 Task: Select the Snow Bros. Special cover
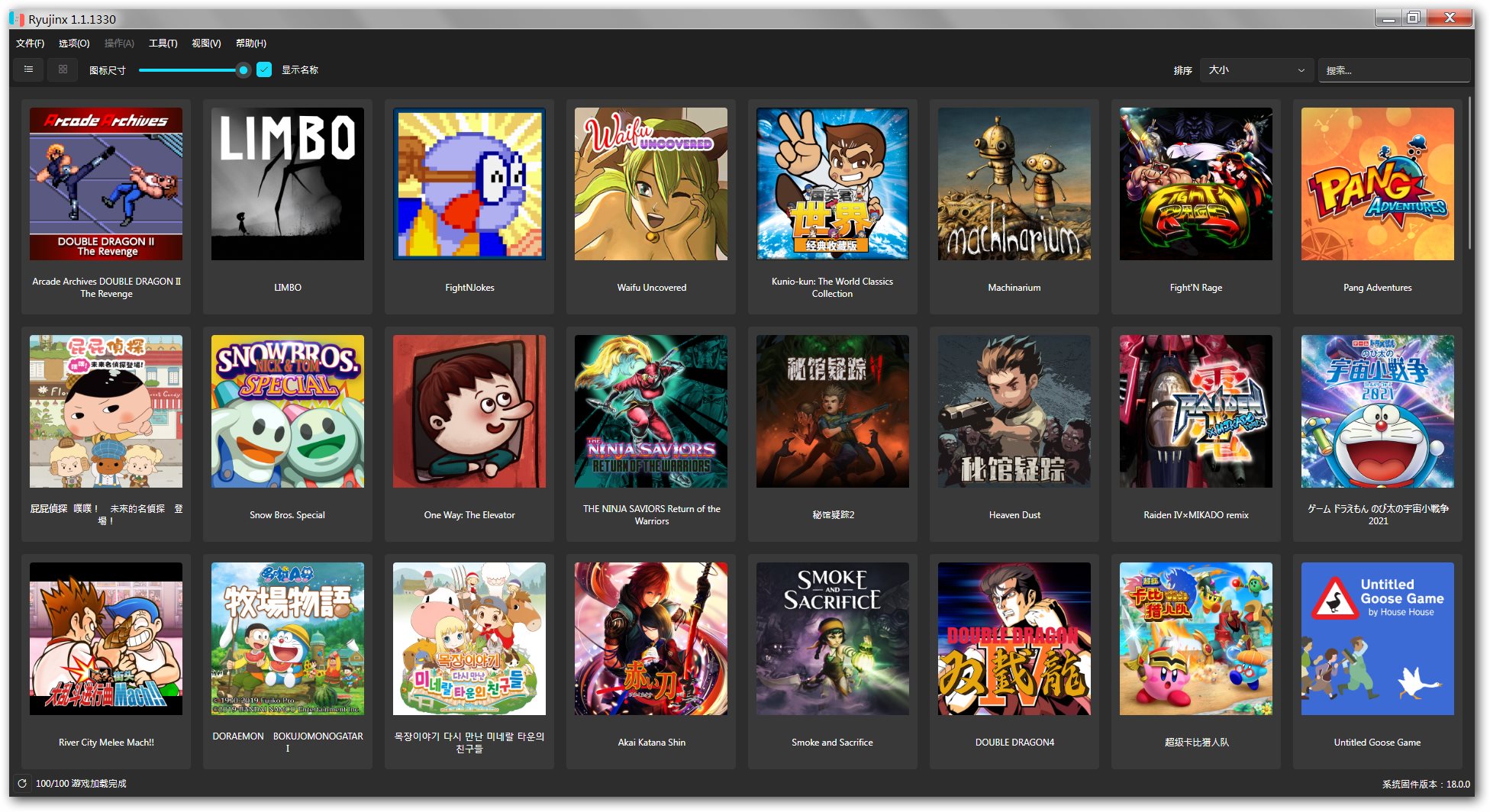288,411
